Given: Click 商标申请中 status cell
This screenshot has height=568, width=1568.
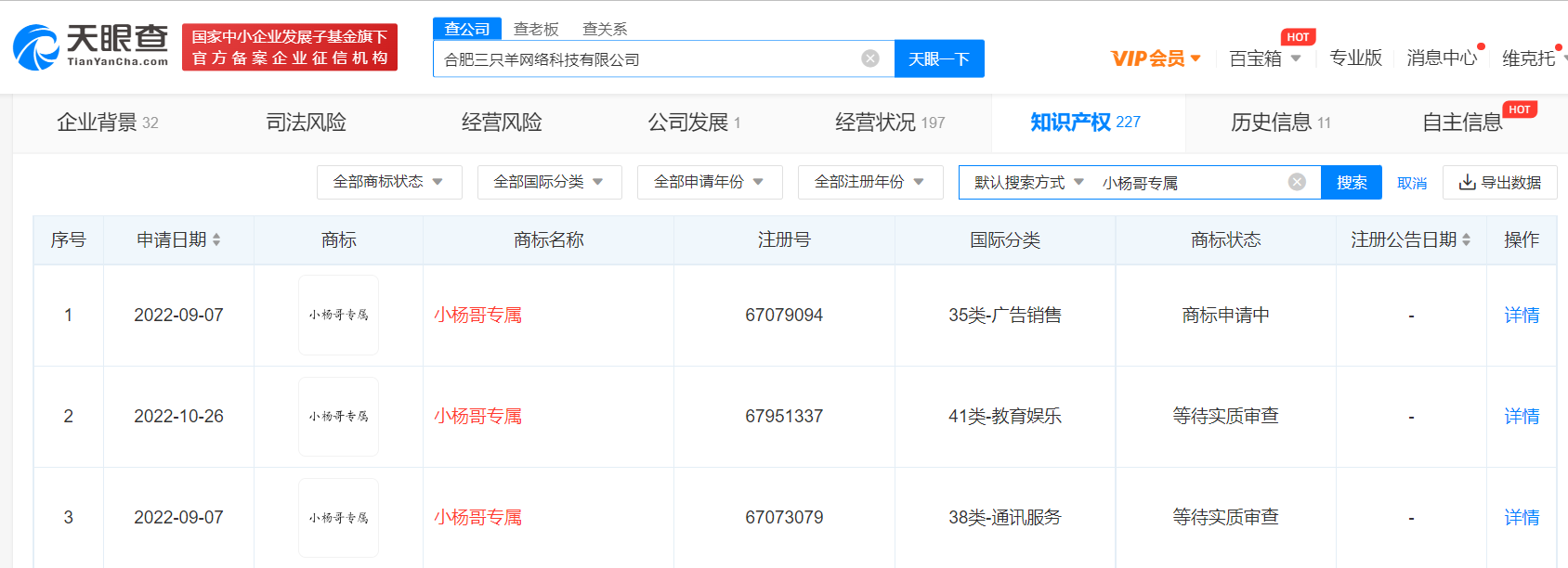Looking at the screenshot, I should point(1225,316).
